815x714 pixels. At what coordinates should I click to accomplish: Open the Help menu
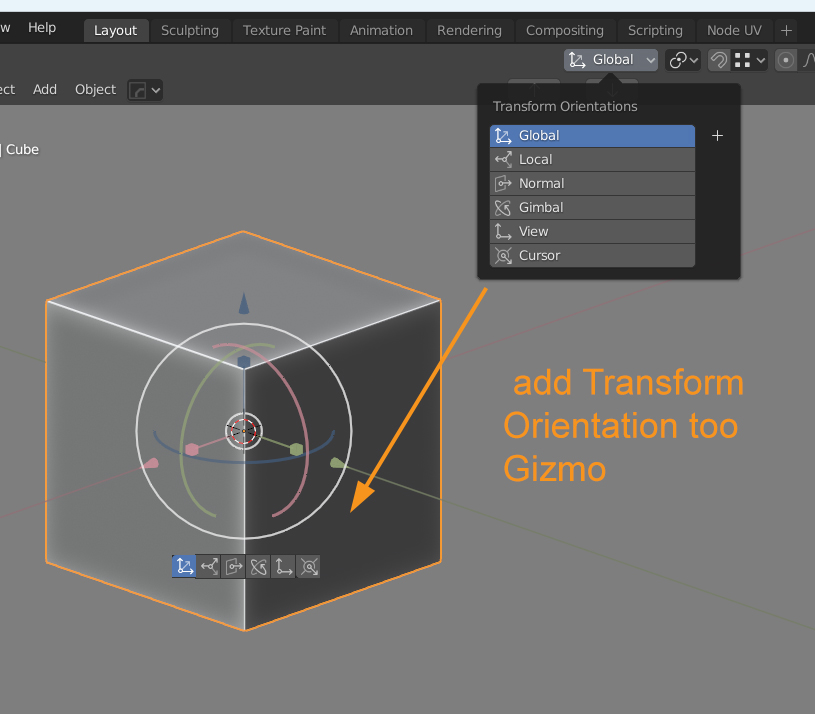click(42, 28)
